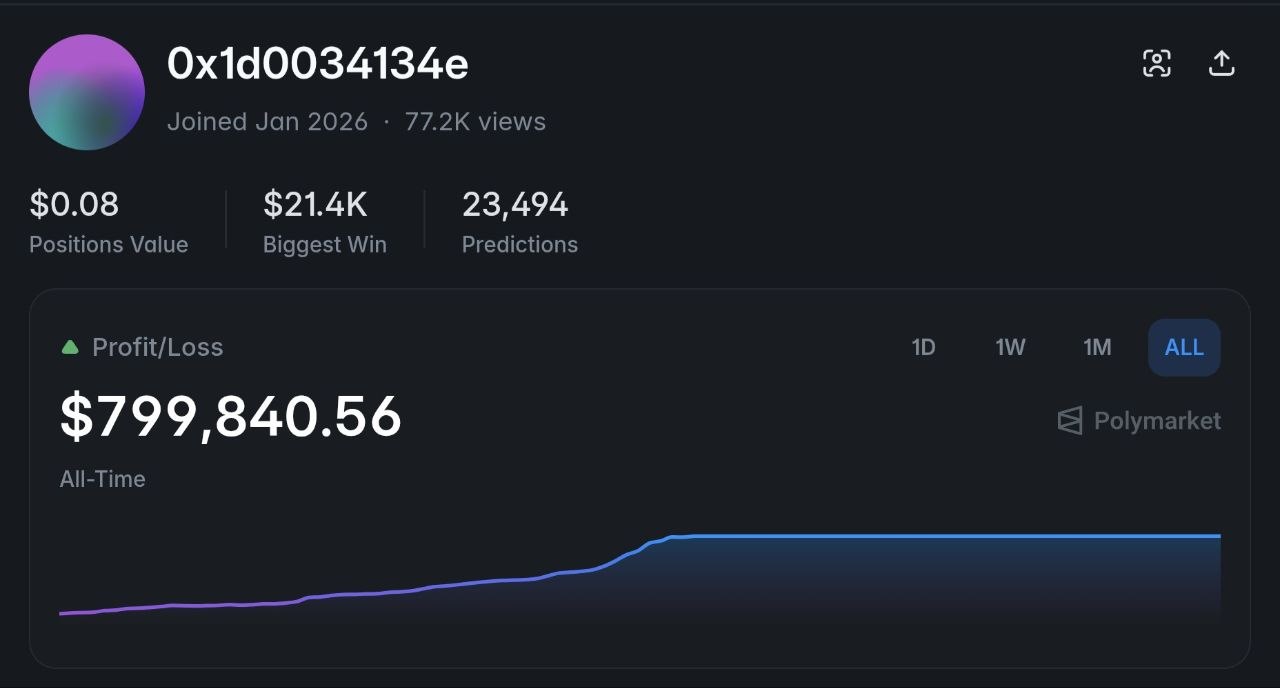Click the Polymarket watermark on the chart

click(x=1137, y=421)
